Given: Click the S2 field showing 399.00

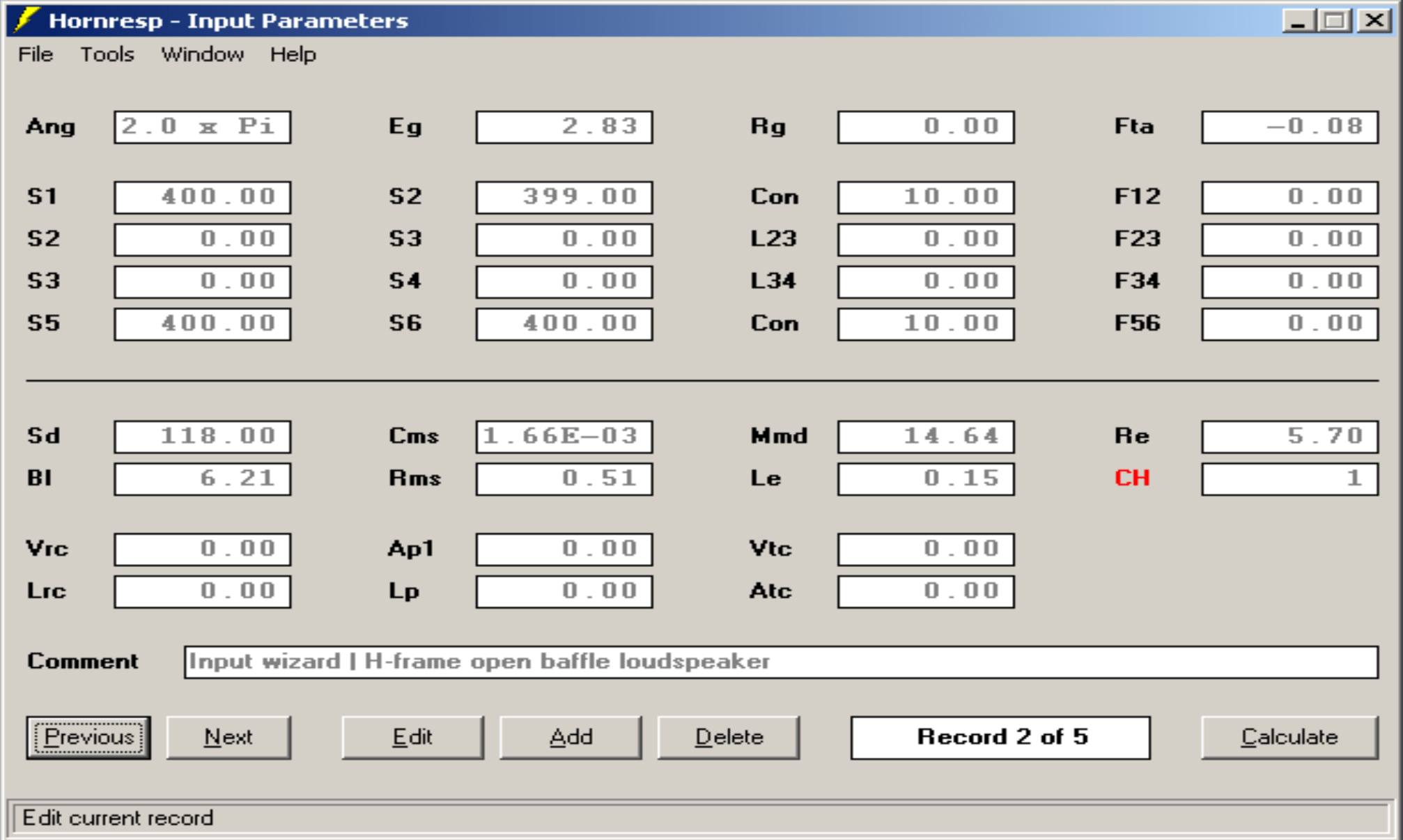Looking at the screenshot, I should (564, 197).
